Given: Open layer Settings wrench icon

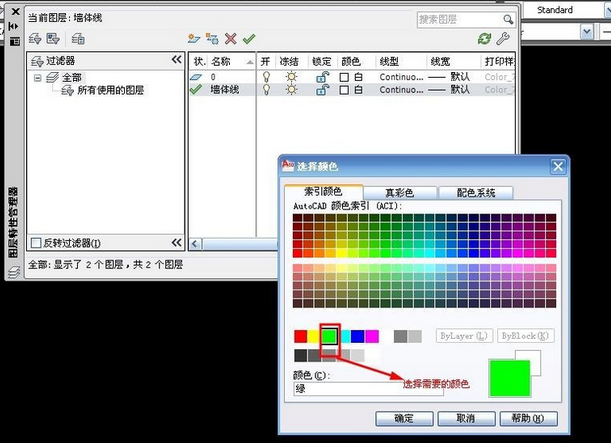Looking at the screenshot, I should pos(503,38).
